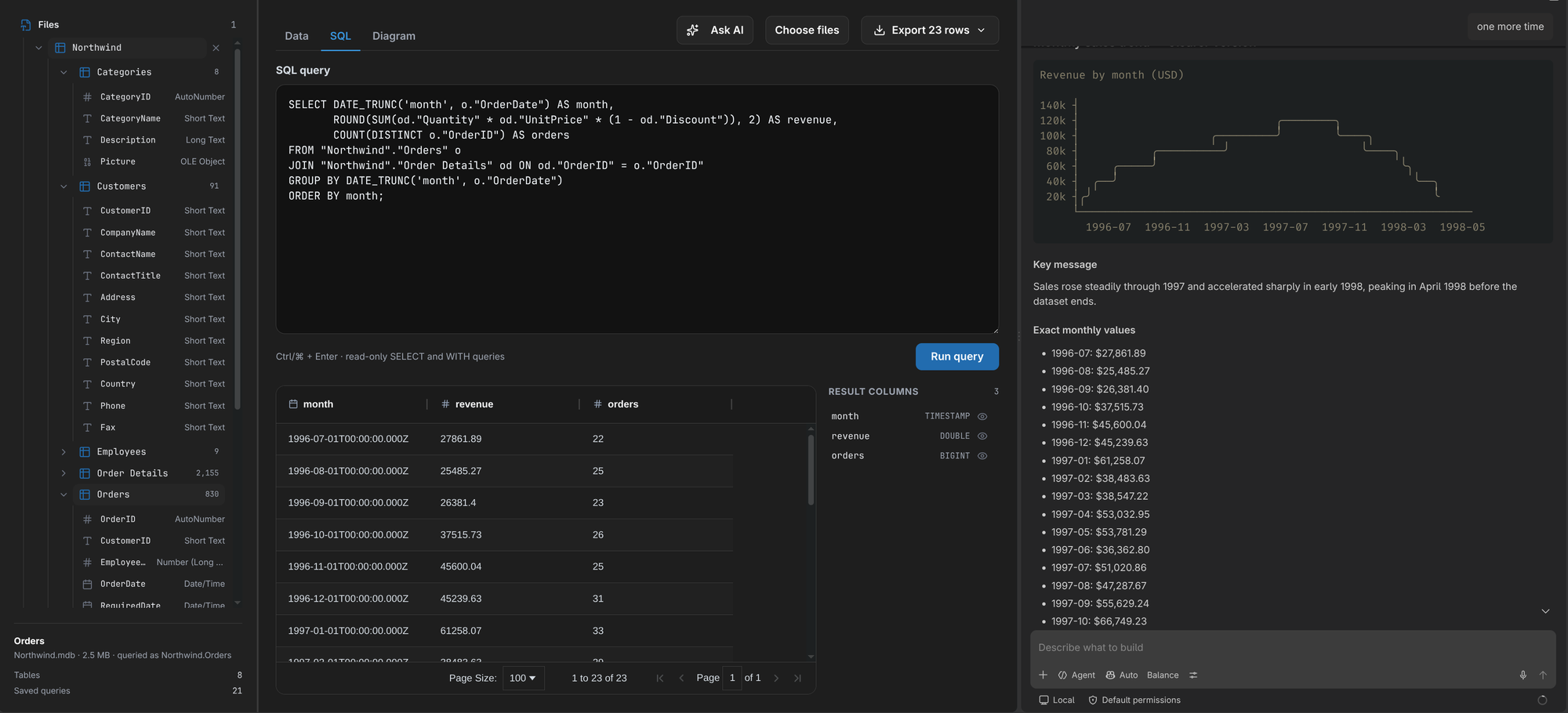
Task: Expand the Employees table node
Action: [x=64, y=452]
